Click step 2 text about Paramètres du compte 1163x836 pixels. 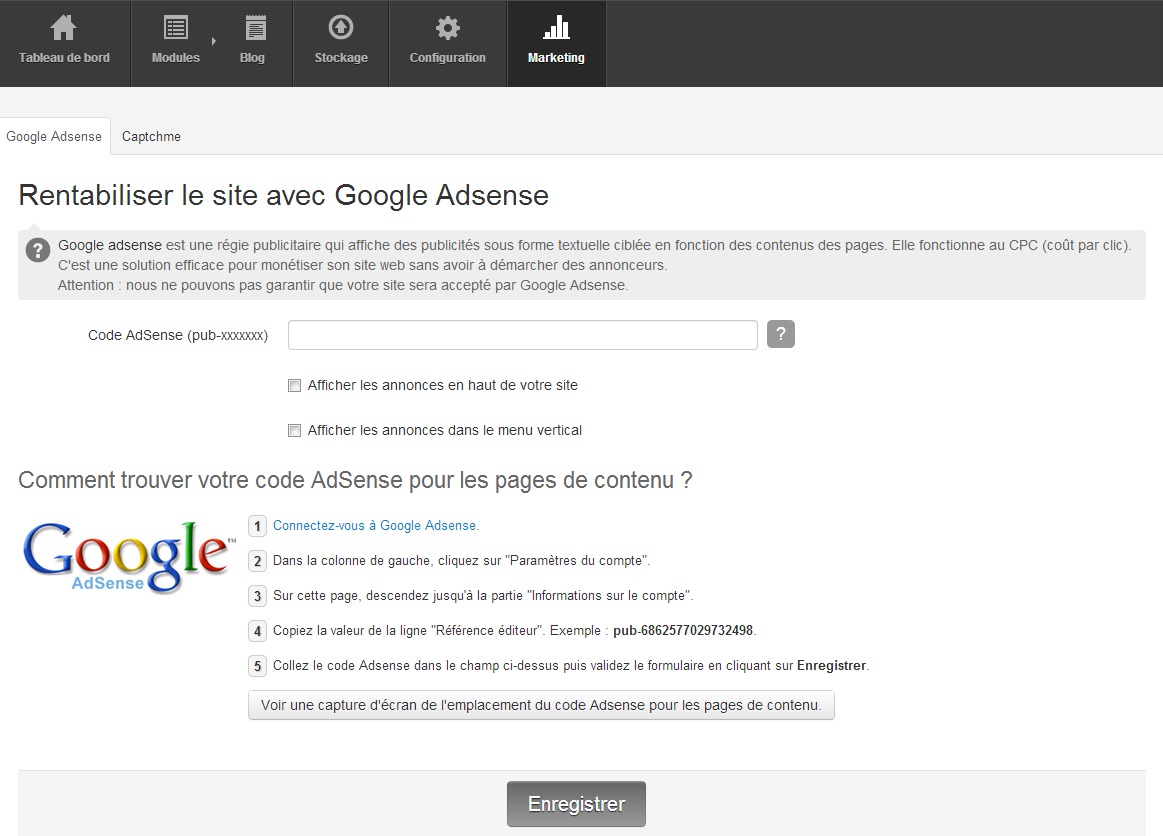(x=461, y=561)
